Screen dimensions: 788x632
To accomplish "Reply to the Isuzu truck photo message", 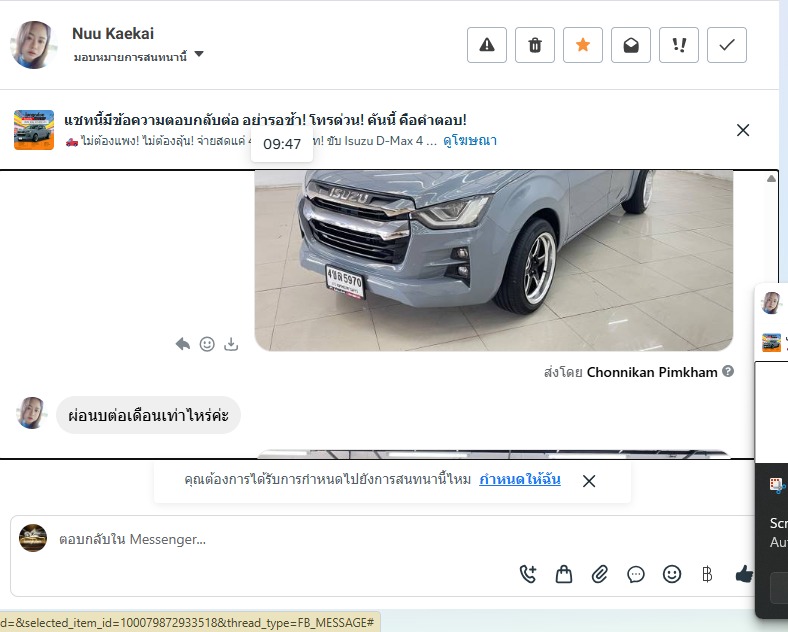I will coord(183,344).
